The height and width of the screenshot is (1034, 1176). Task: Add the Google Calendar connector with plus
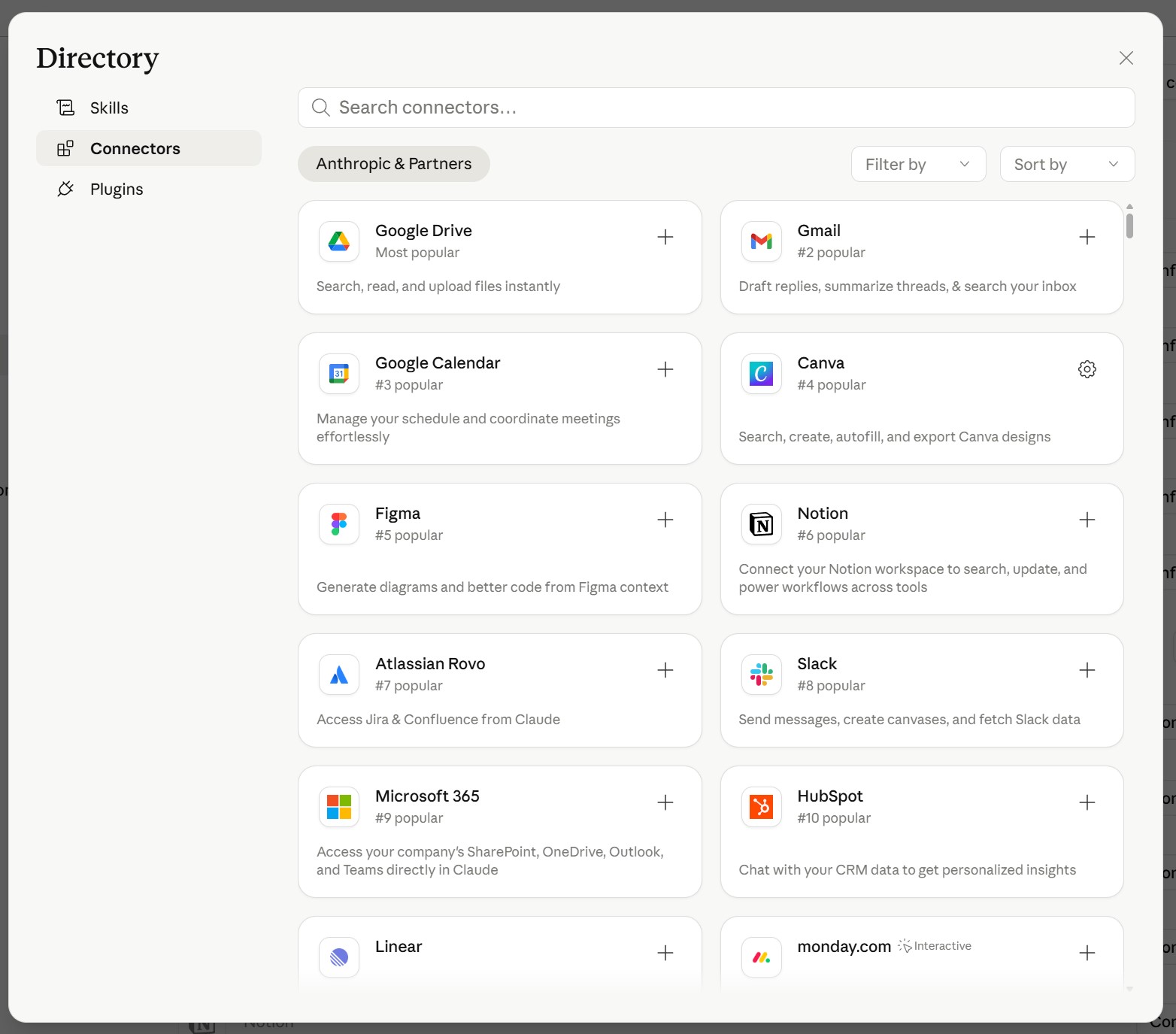[665, 369]
